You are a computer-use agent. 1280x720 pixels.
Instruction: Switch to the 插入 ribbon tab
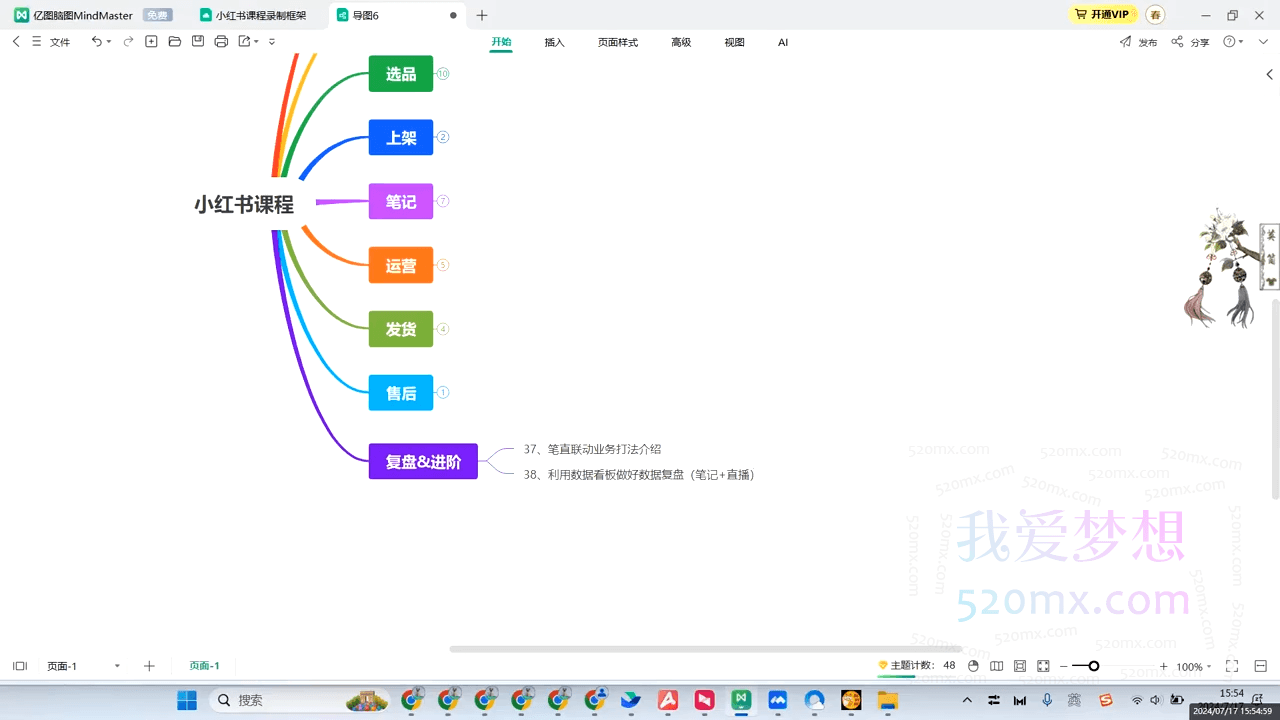tap(554, 42)
